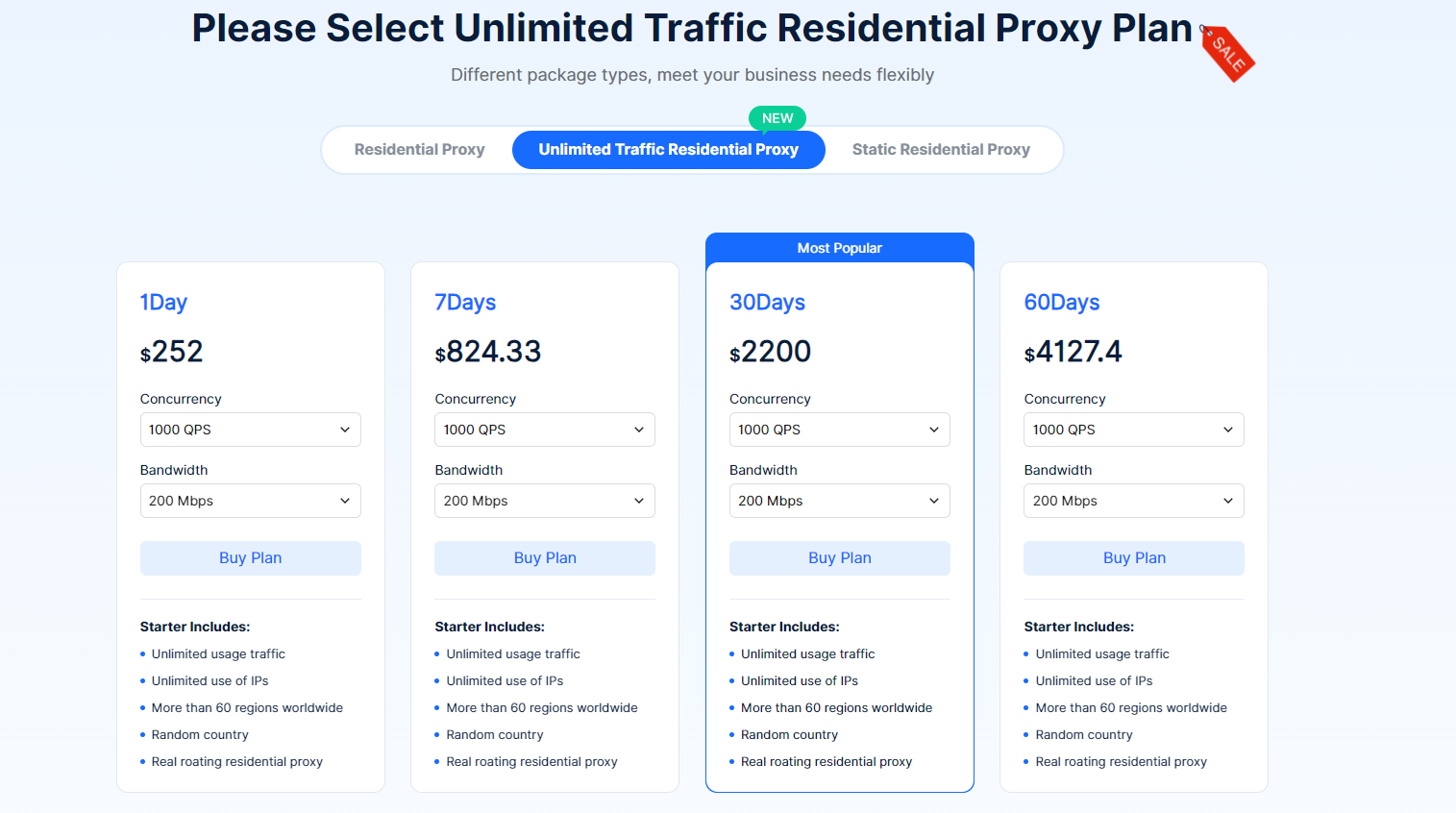Open Concurrency dropdown in 30Days plan

point(840,430)
